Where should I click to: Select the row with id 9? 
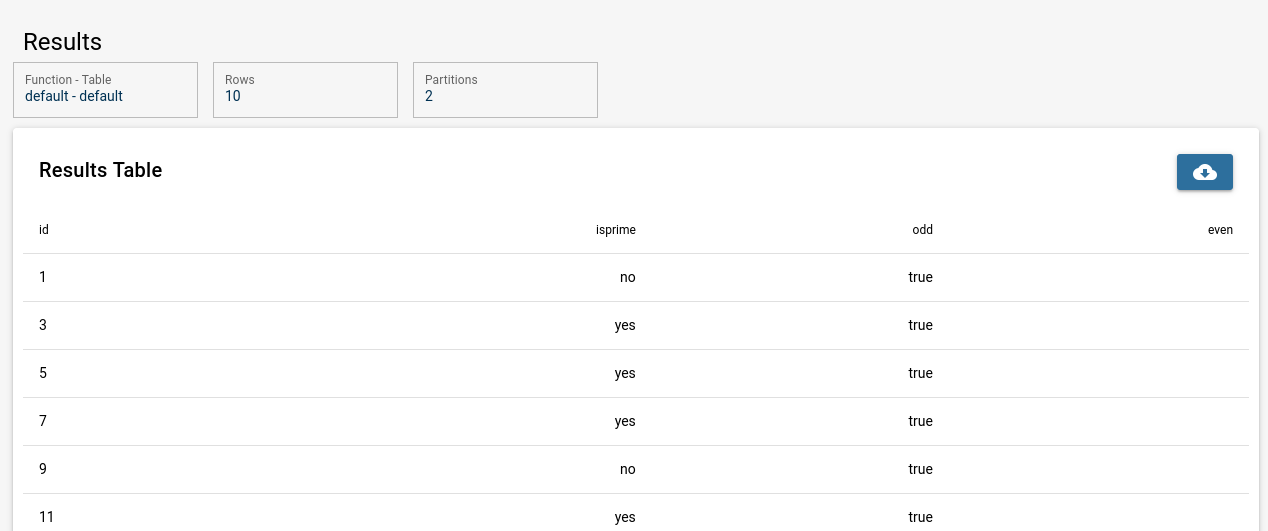tap(636, 469)
